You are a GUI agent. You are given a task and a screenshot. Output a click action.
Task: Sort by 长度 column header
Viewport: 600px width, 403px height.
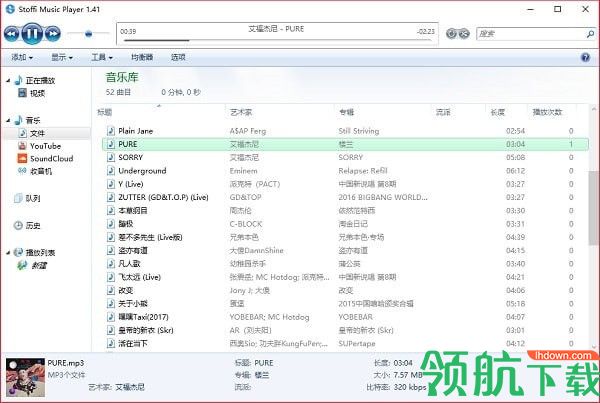(x=498, y=112)
